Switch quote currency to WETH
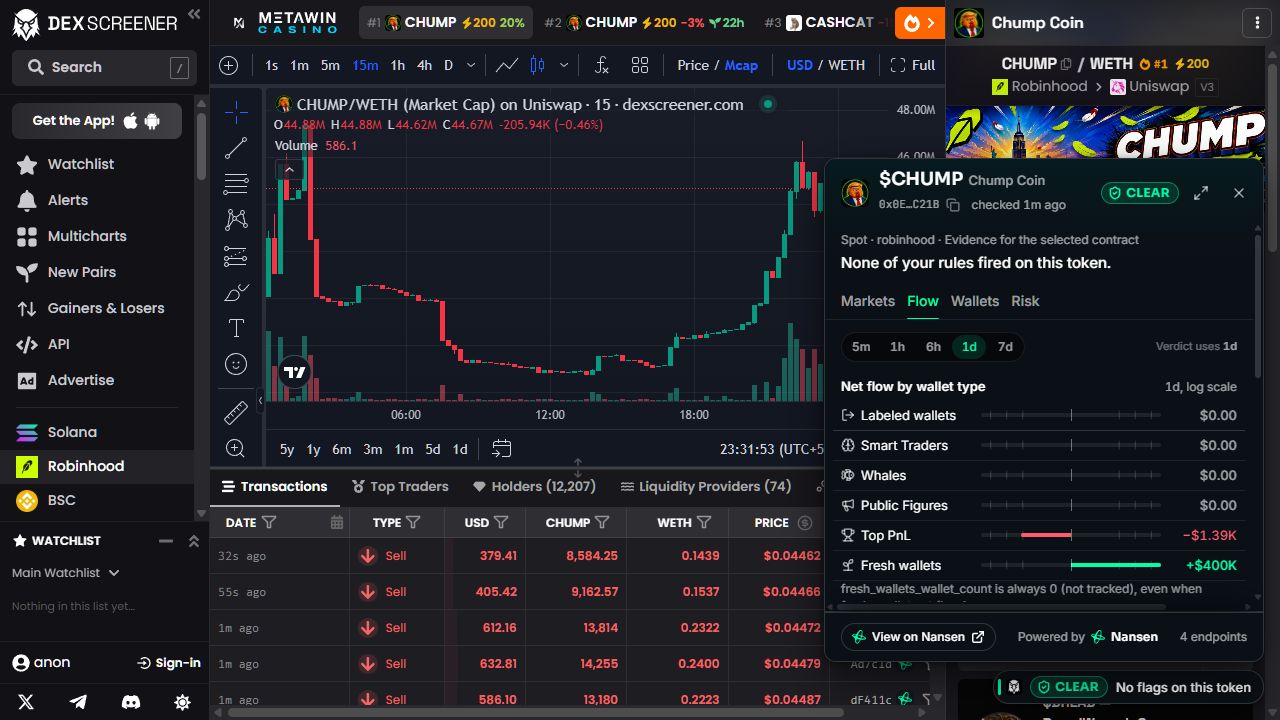Viewport: 1280px width, 720px height. (846, 65)
